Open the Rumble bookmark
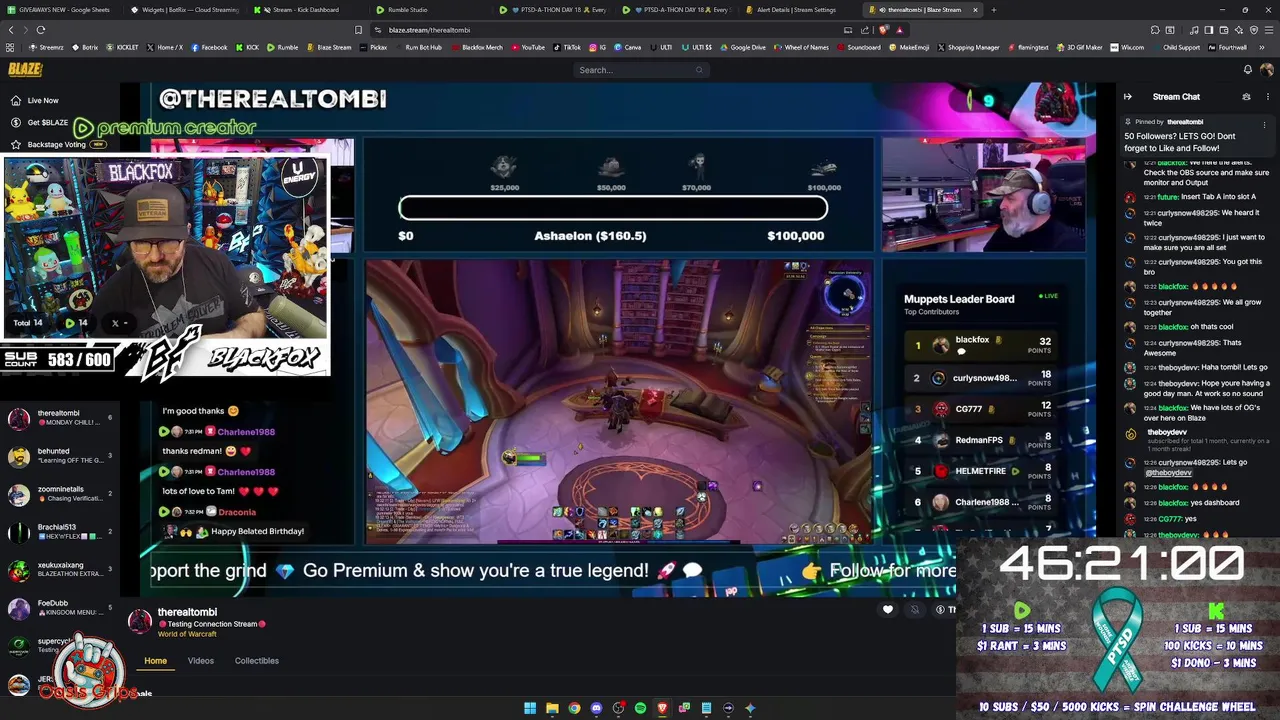 tap(283, 47)
